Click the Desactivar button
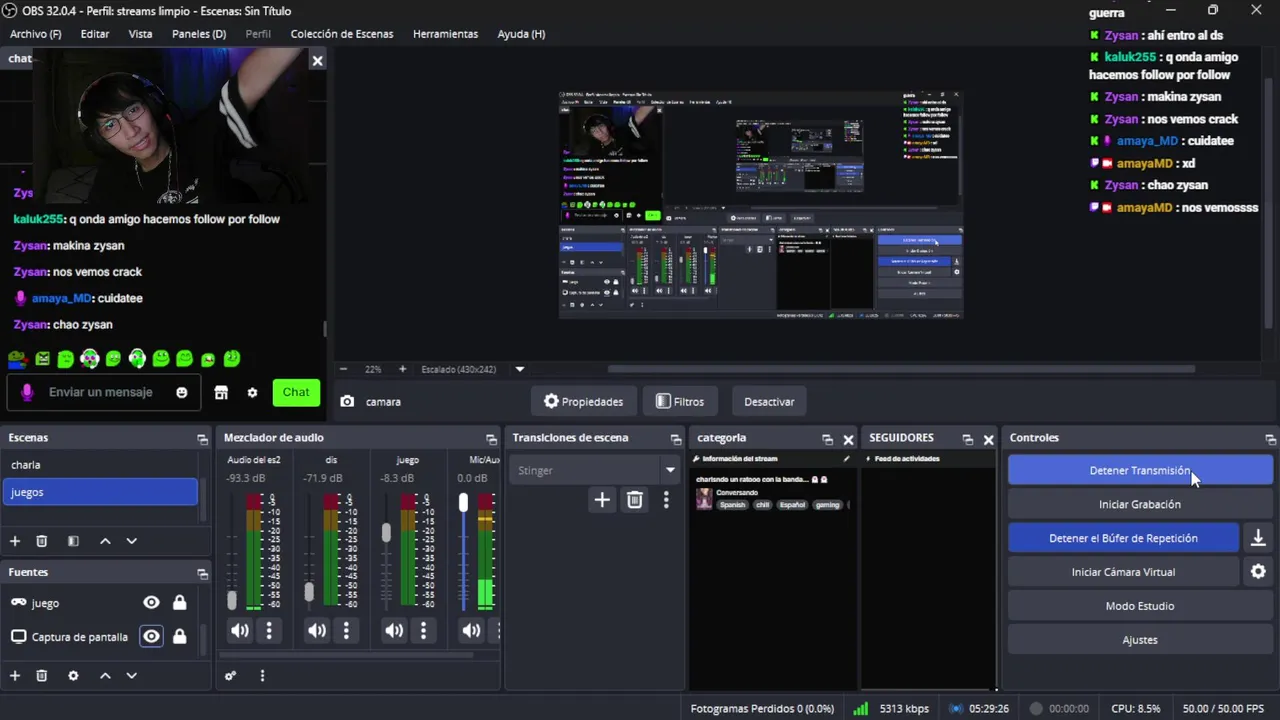Viewport: 1280px width, 720px height. pyautogui.click(x=769, y=402)
